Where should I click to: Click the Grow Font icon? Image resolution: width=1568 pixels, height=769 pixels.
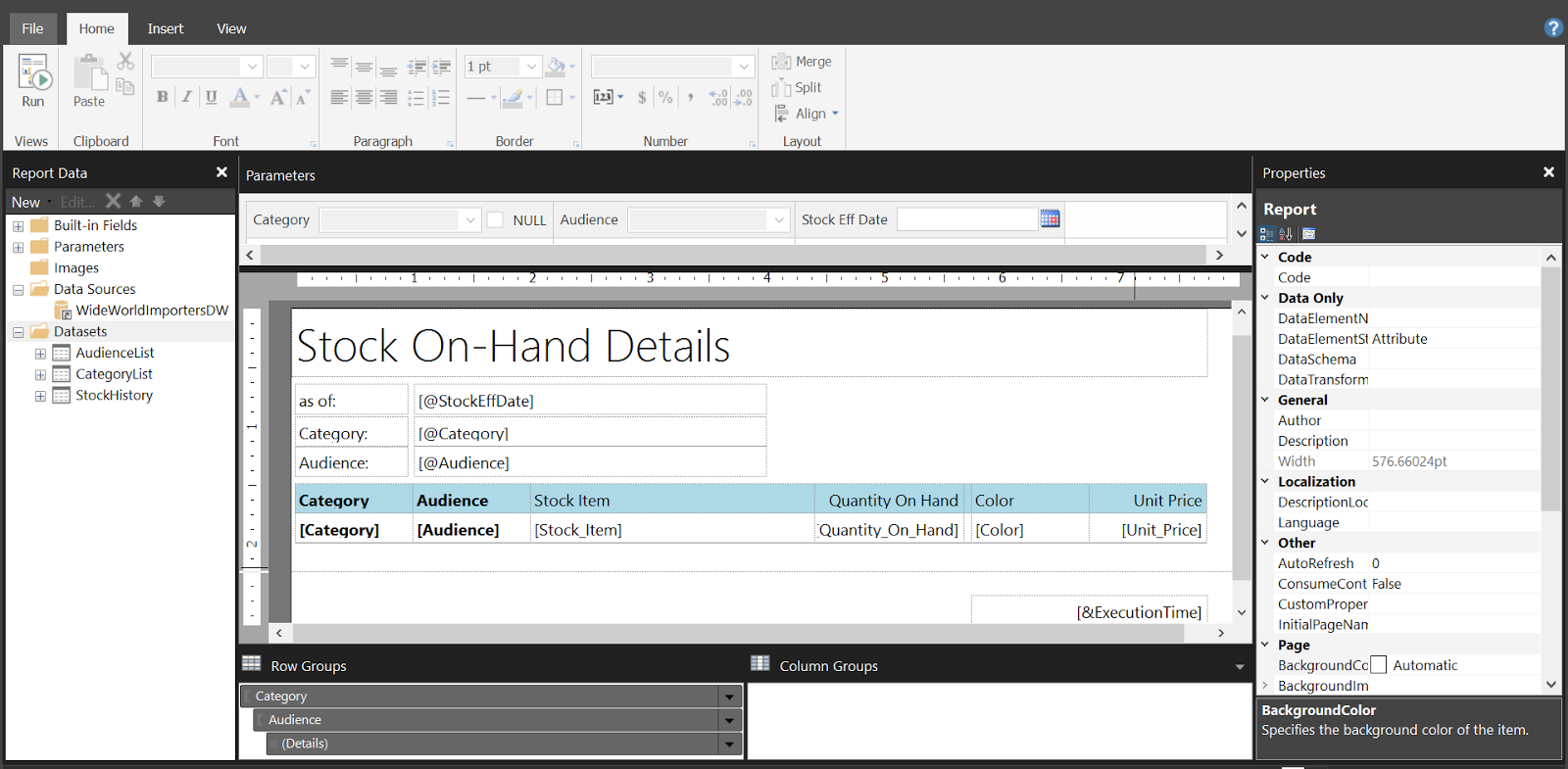pyautogui.click(x=278, y=96)
